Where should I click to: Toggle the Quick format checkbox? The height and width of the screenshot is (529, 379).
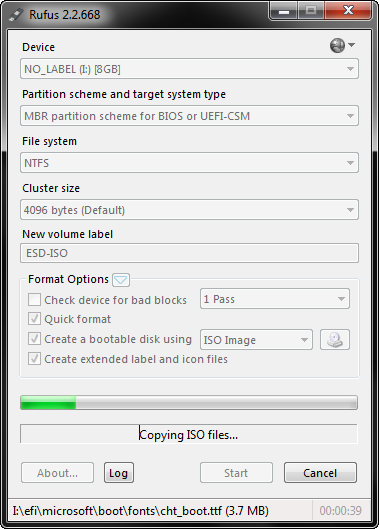[34, 319]
